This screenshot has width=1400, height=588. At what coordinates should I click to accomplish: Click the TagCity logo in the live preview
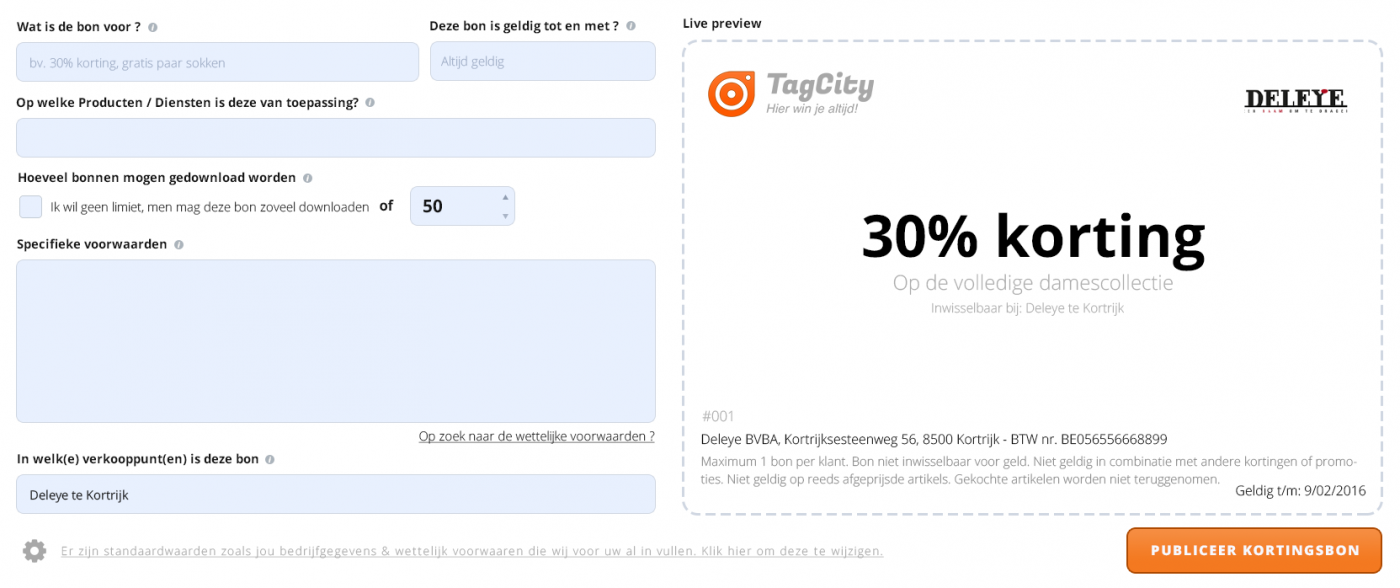[x=790, y=93]
